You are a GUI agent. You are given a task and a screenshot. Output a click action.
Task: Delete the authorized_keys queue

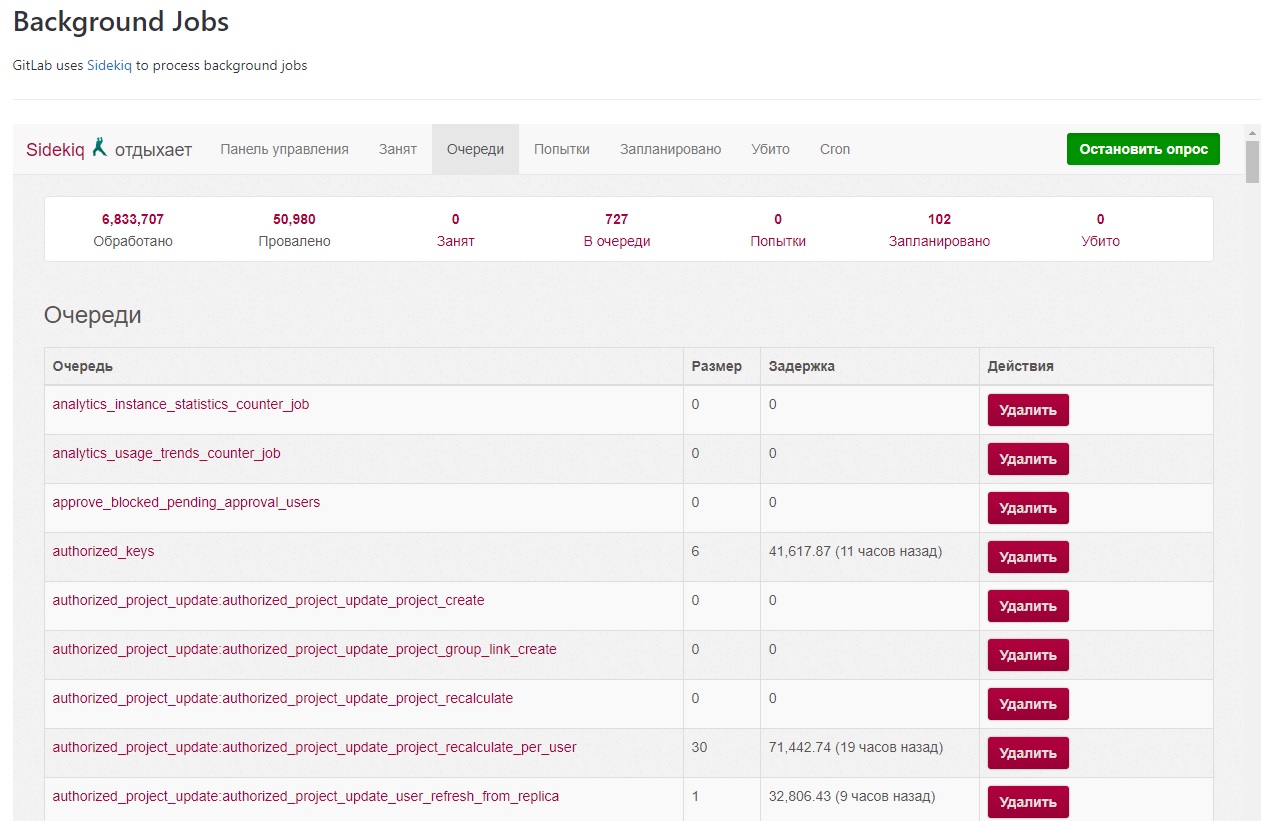[x=1027, y=556]
